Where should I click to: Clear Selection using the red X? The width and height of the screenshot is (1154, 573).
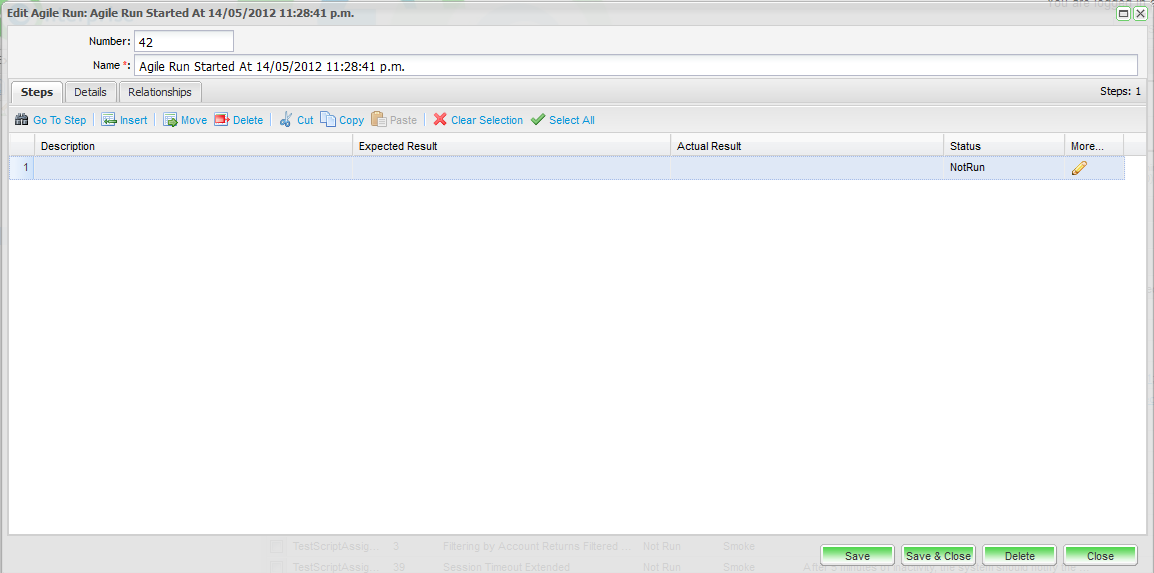coord(440,120)
